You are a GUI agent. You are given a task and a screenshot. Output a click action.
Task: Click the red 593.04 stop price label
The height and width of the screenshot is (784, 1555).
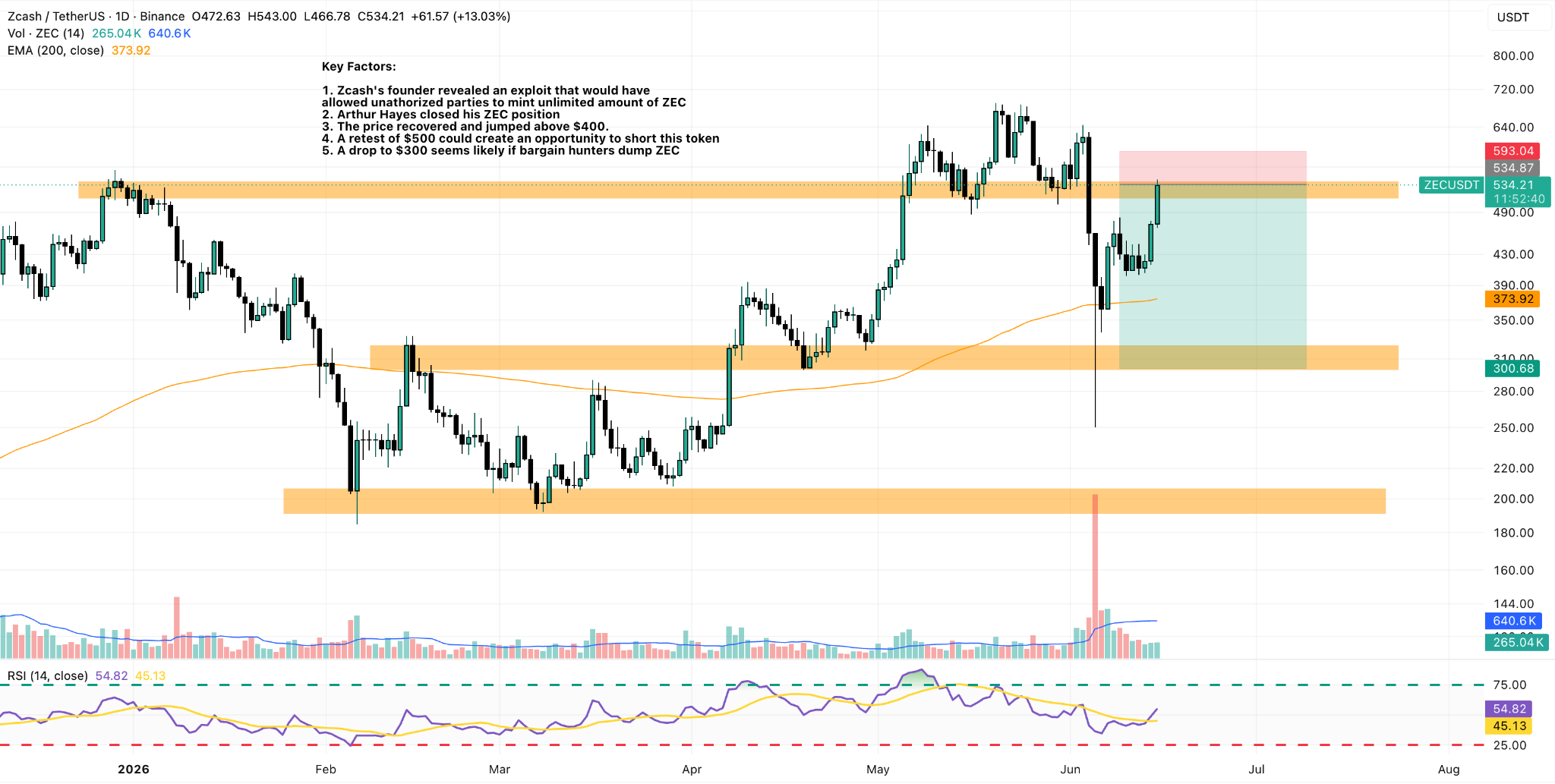tap(1512, 151)
